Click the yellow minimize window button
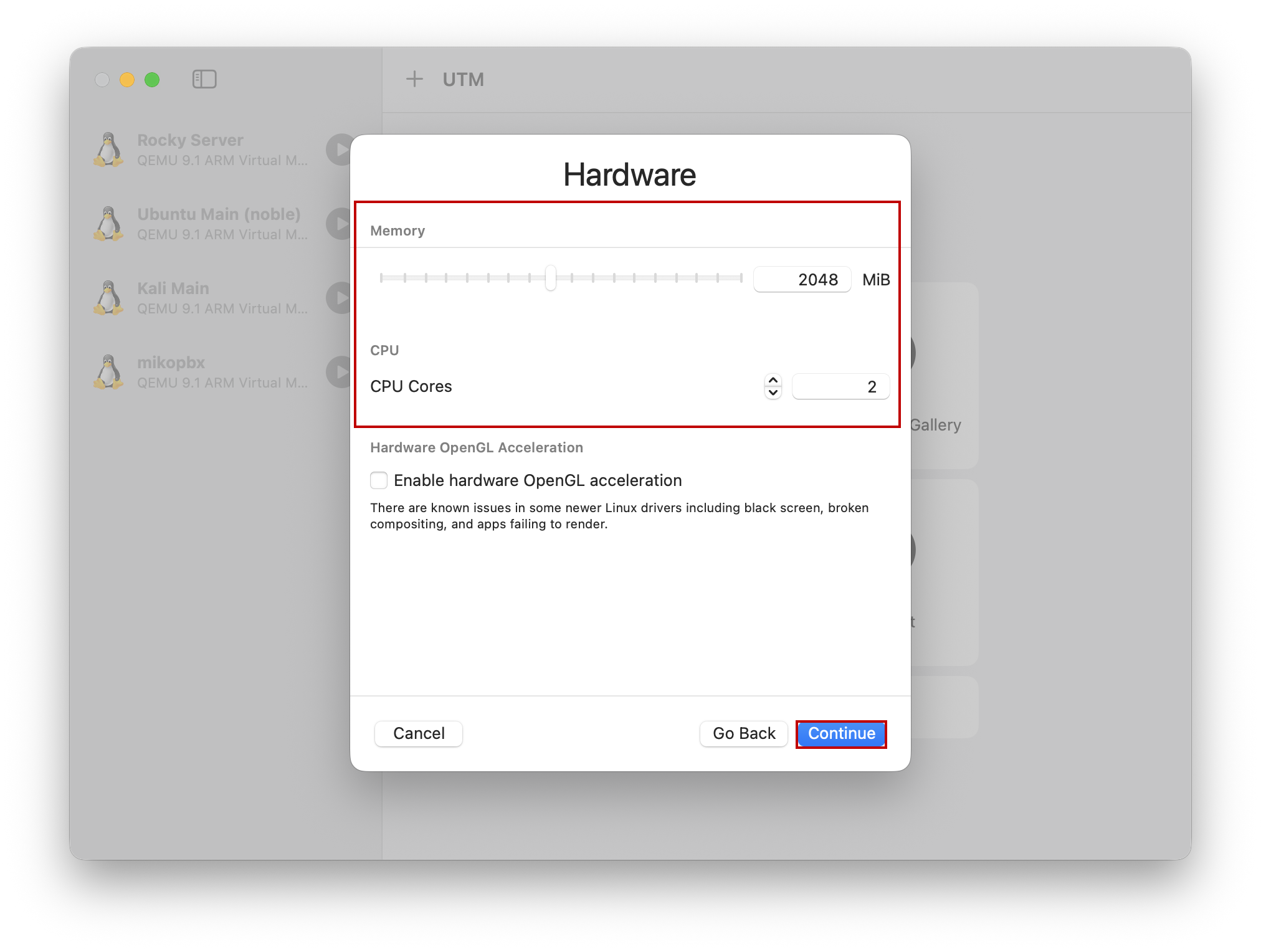Viewport: 1261px width, 952px height. point(127,80)
